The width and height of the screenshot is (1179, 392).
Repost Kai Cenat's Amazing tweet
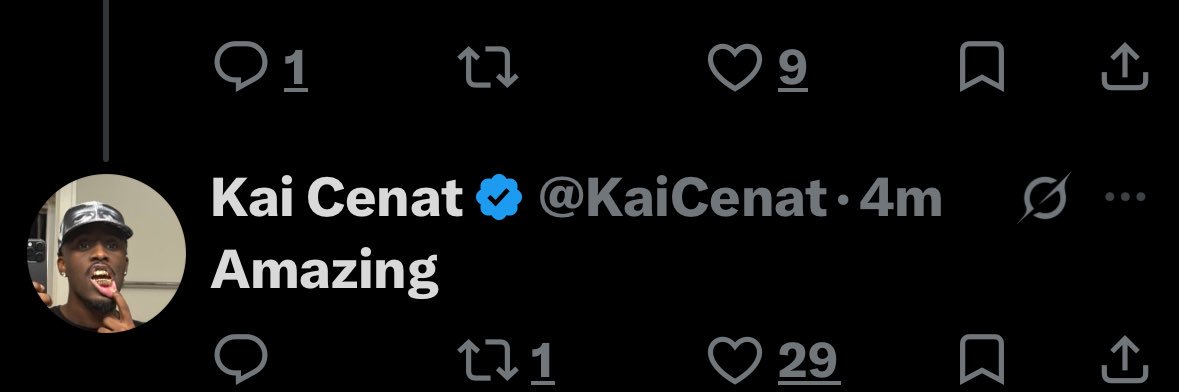coord(488,360)
